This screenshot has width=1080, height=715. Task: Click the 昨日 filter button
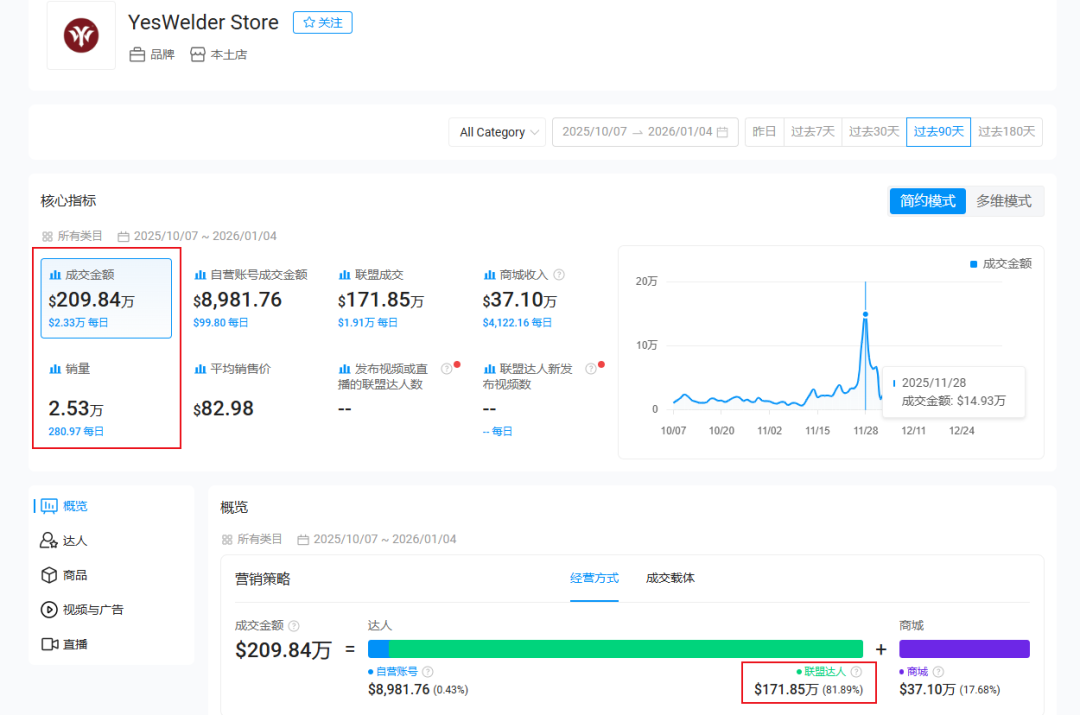(x=764, y=131)
